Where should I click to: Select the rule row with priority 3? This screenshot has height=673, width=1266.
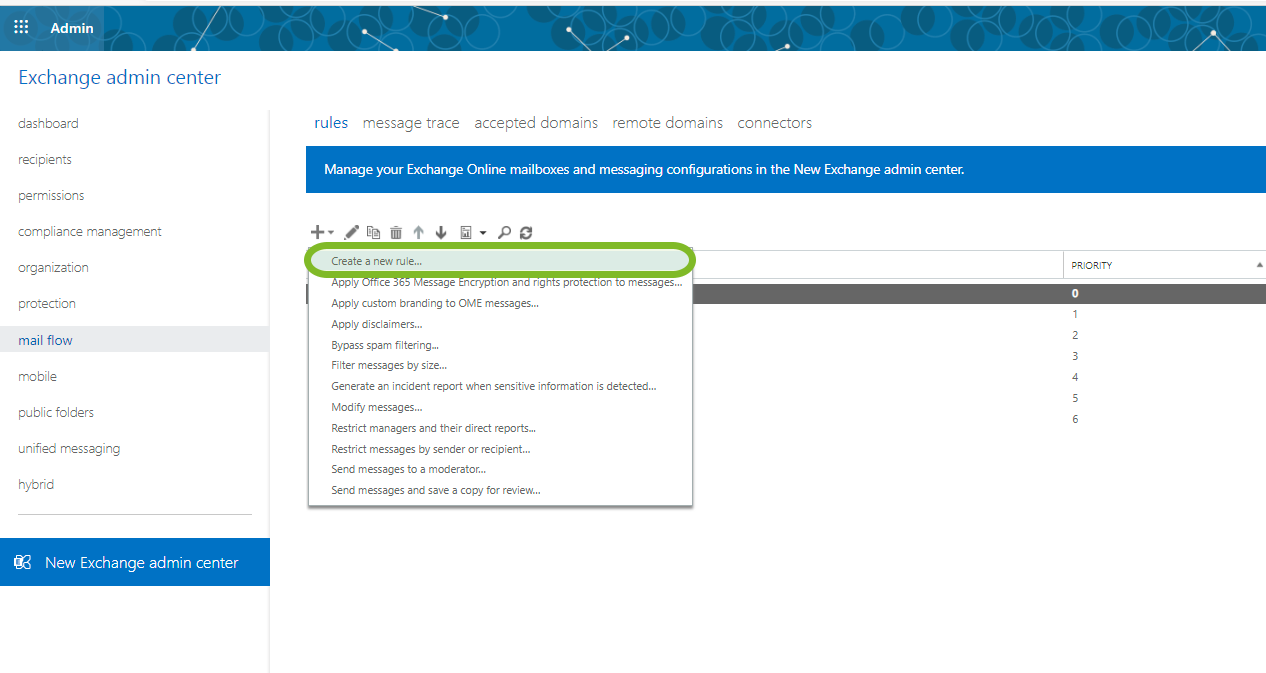click(1075, 356)
